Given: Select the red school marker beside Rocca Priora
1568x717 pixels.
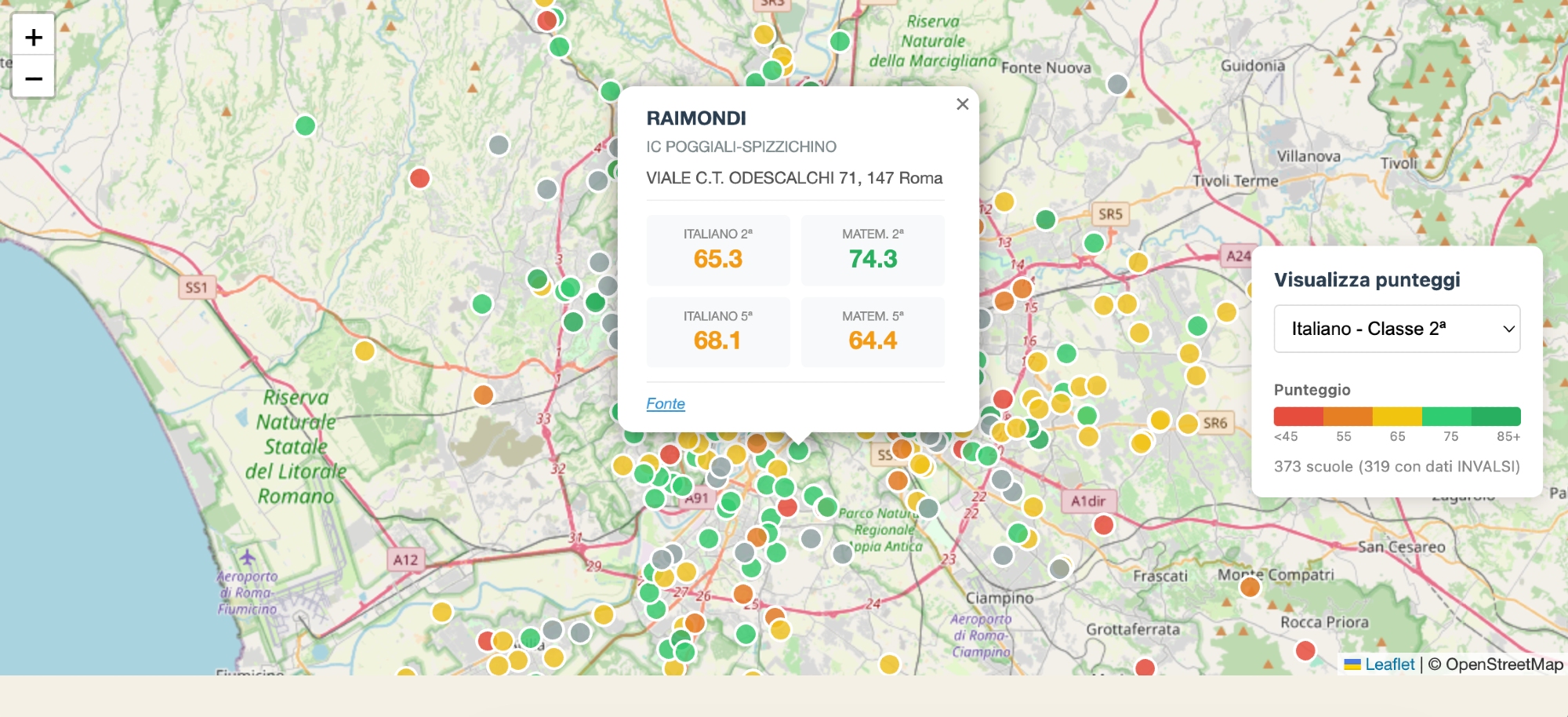Looking at the screenshot, I should click(1305, 650).
